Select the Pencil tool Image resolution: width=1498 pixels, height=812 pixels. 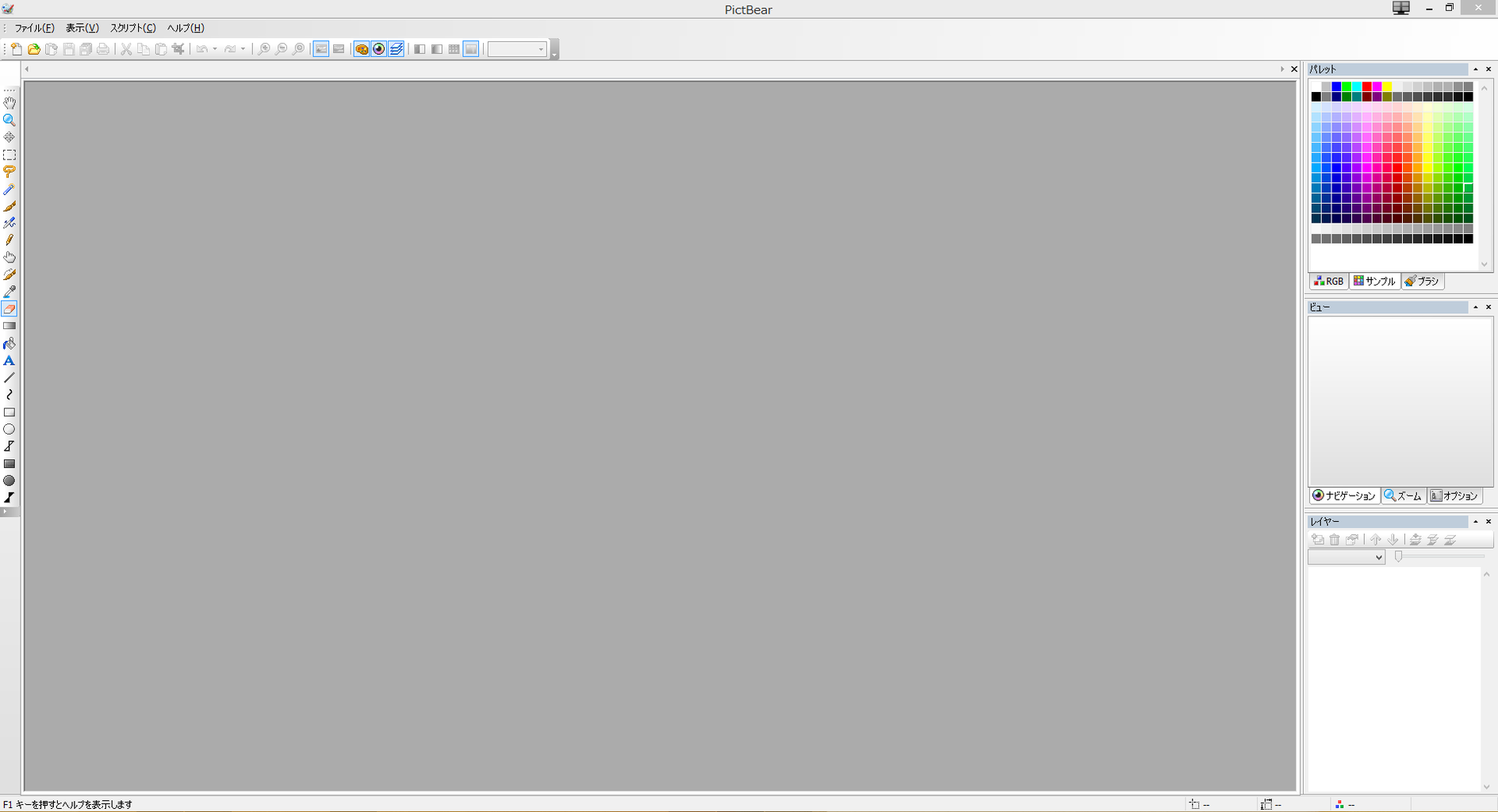[10, 240]
